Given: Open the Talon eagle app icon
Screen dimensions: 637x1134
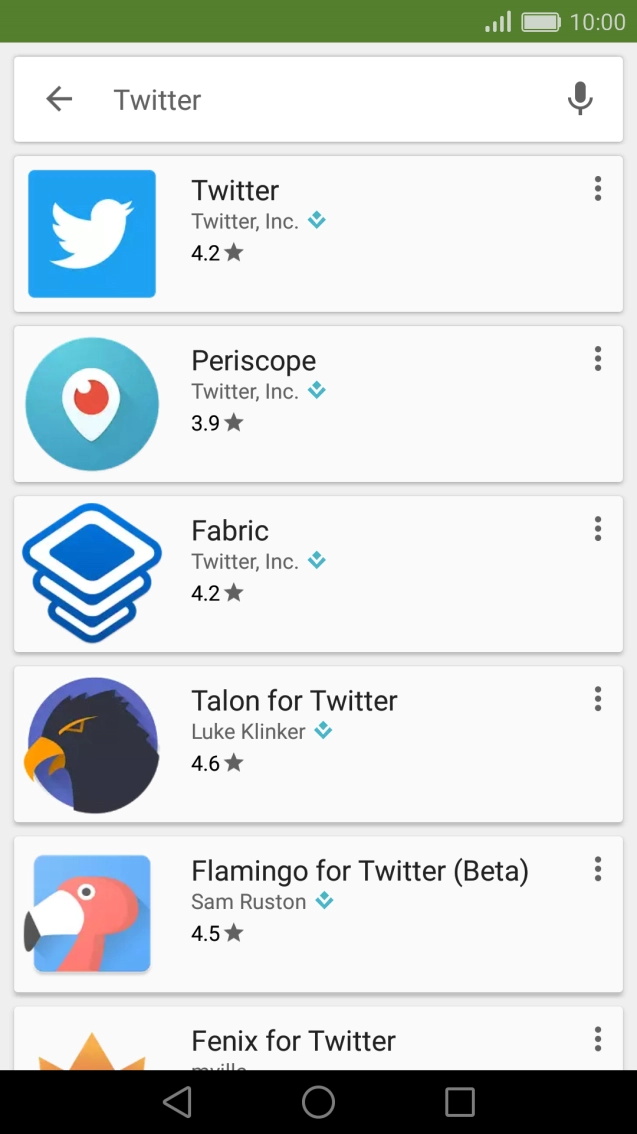Looking at the screenshot, I should 92,744.
